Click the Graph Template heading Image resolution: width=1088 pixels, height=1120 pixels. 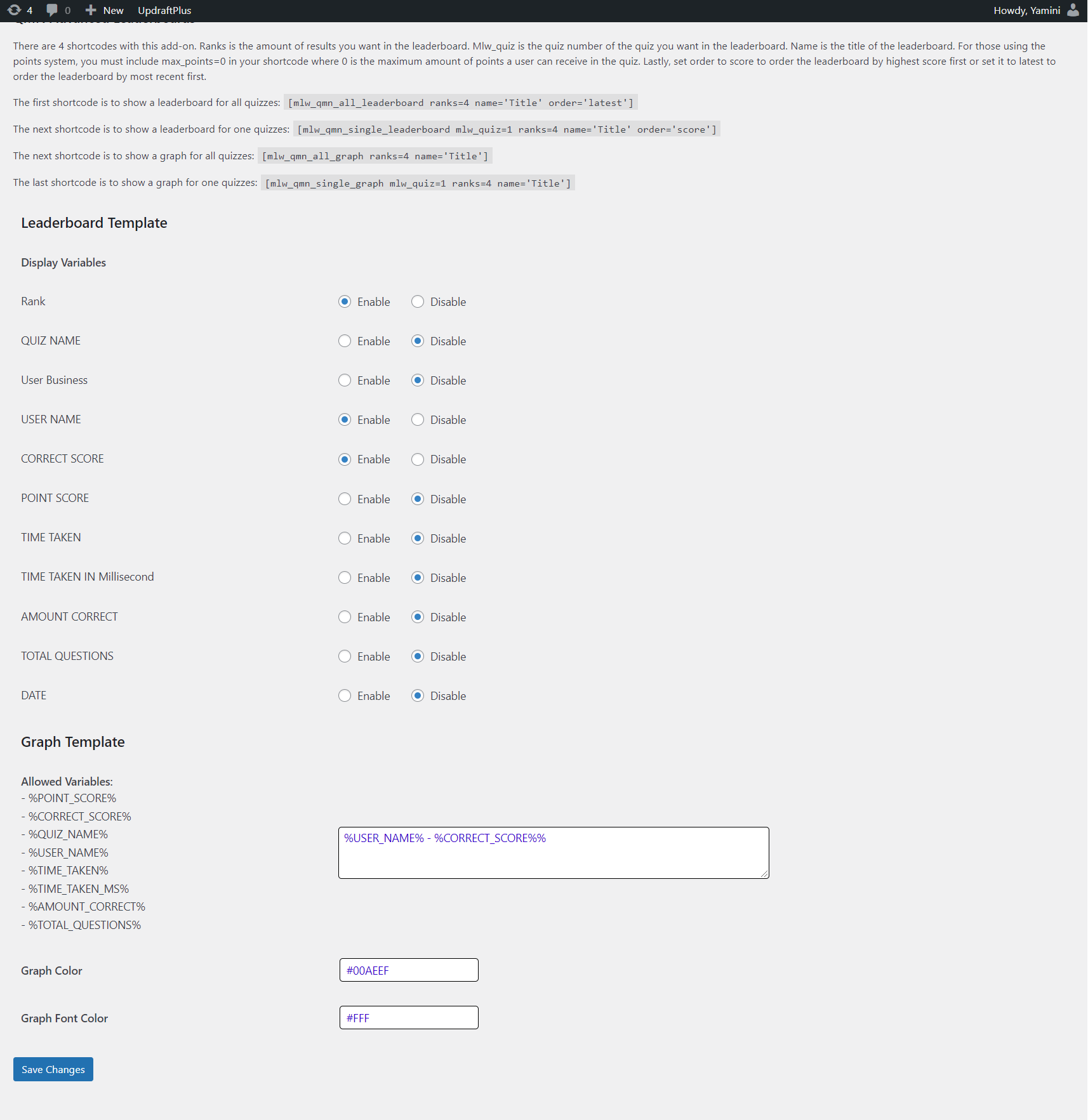73,742
